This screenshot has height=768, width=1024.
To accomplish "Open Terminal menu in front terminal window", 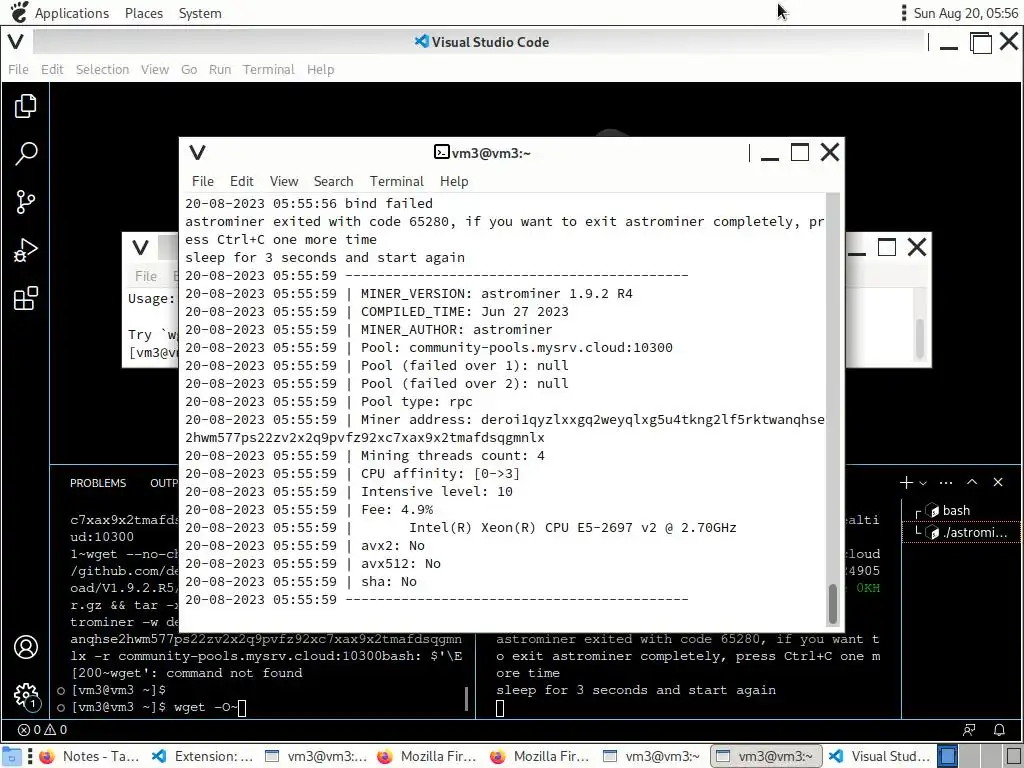I will 396,182.
